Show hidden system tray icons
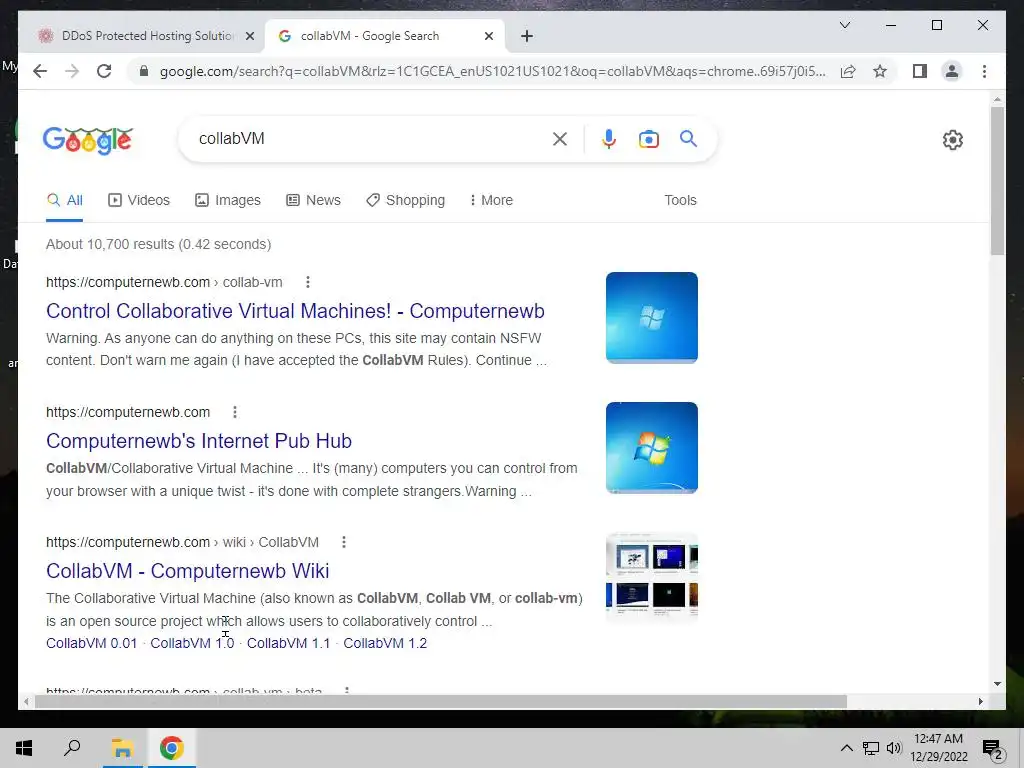This screenshot has width=1024, height=768. [x=846, y=748]
